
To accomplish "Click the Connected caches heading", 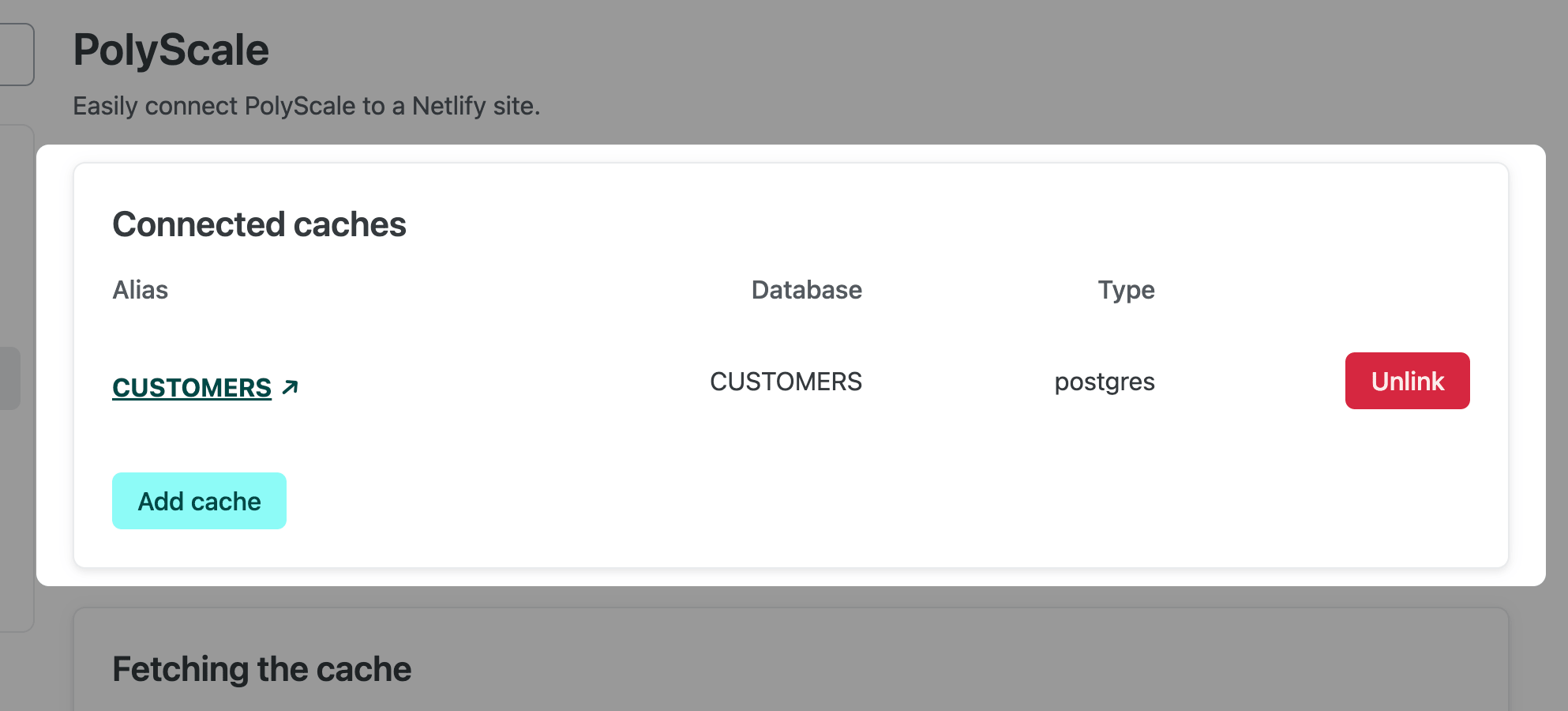I will 259,224.
